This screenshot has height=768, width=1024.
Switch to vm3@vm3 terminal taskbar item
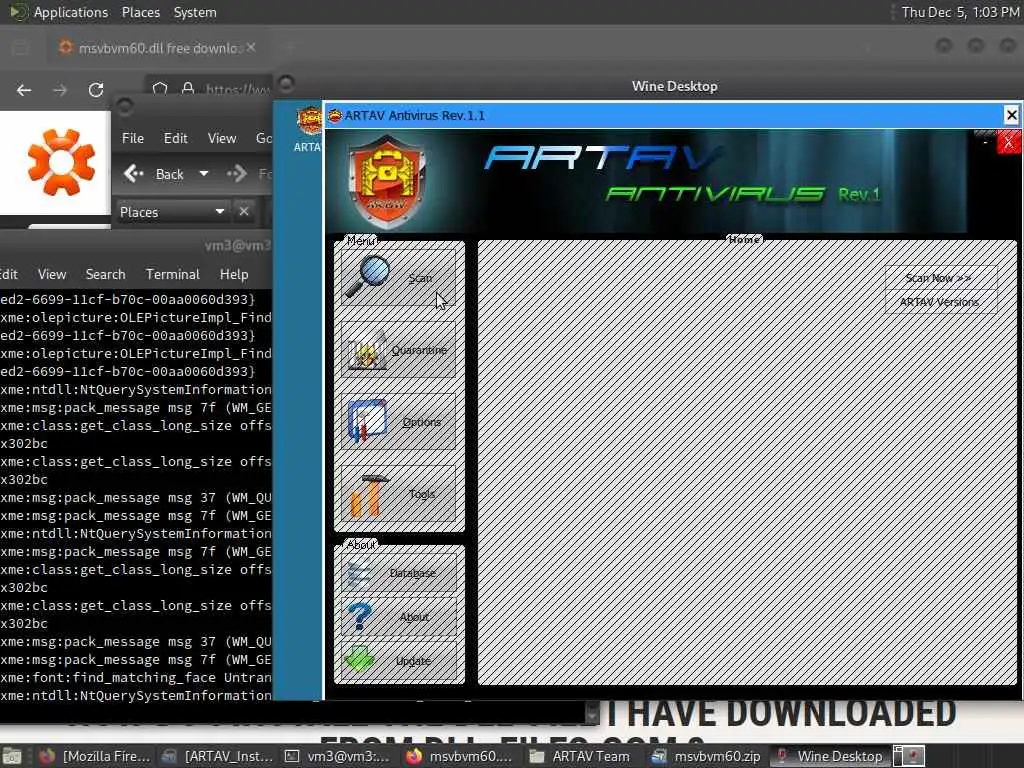click(x=339, y=756)
